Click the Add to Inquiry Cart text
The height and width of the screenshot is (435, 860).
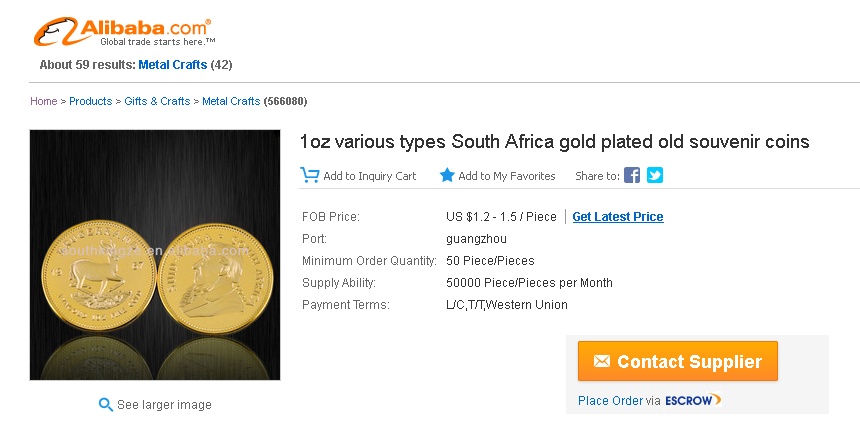point(369,176)
